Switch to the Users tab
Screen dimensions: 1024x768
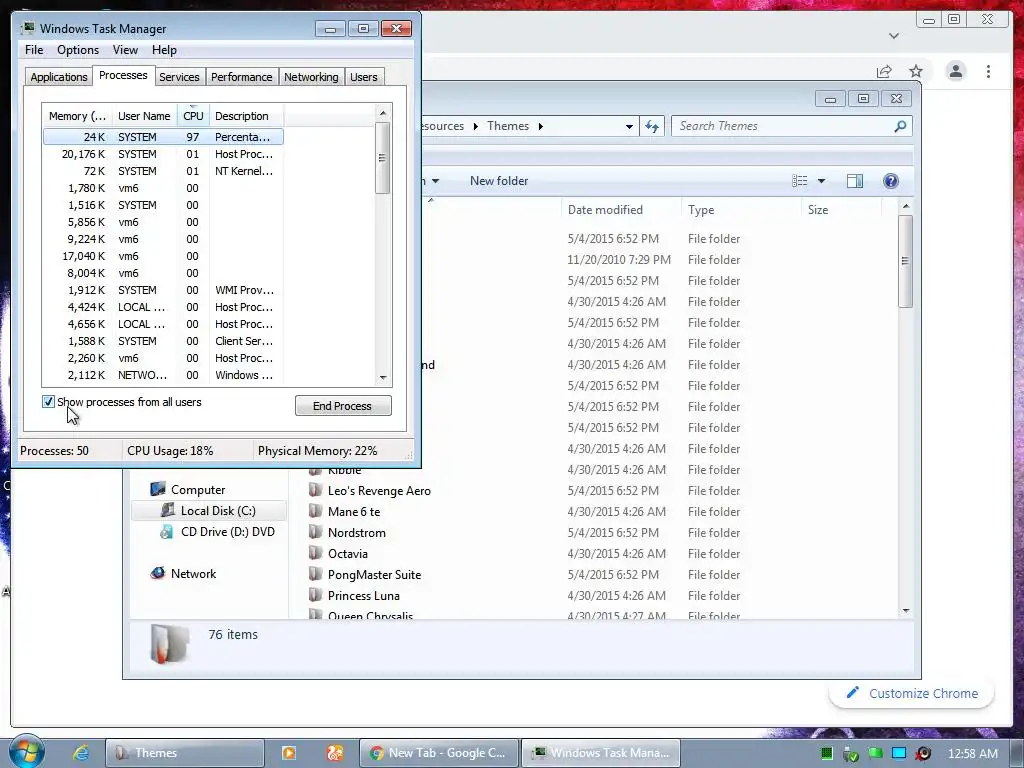coord(364,76)
